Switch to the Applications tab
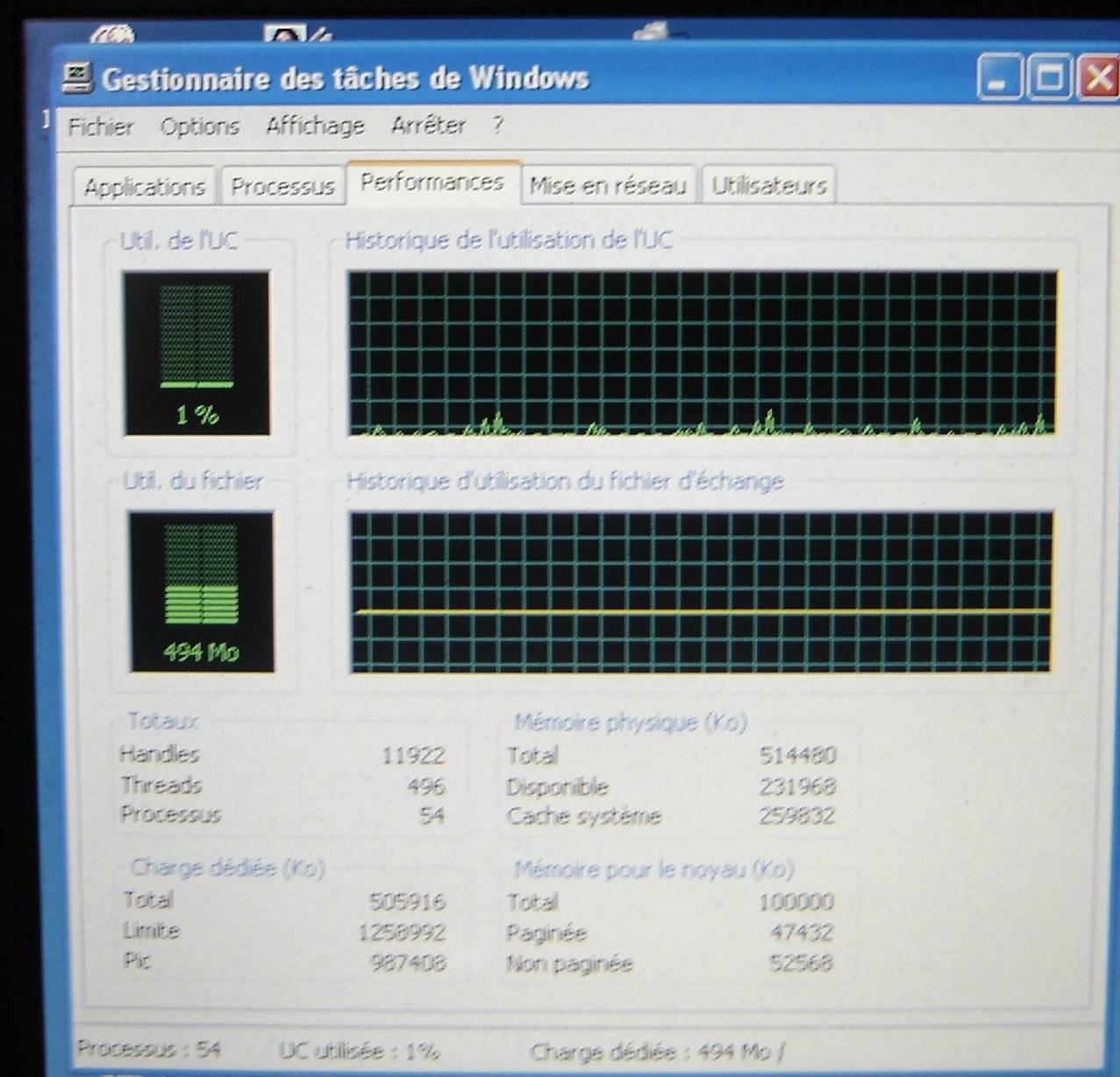The height and width of the screenshot is (1077, 1120). pos(144,186)
